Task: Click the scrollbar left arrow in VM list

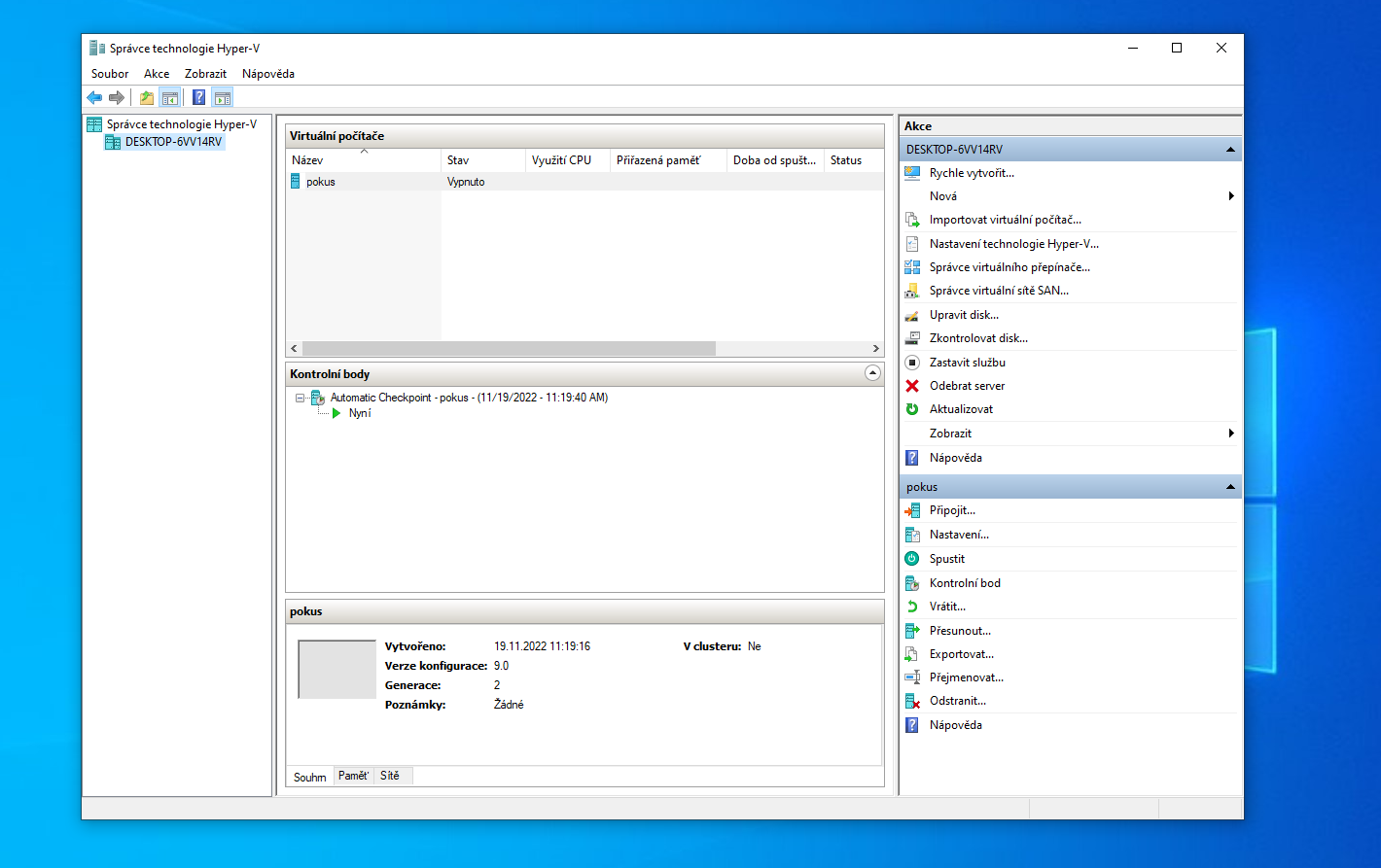Action: click(x=295, y=348)
